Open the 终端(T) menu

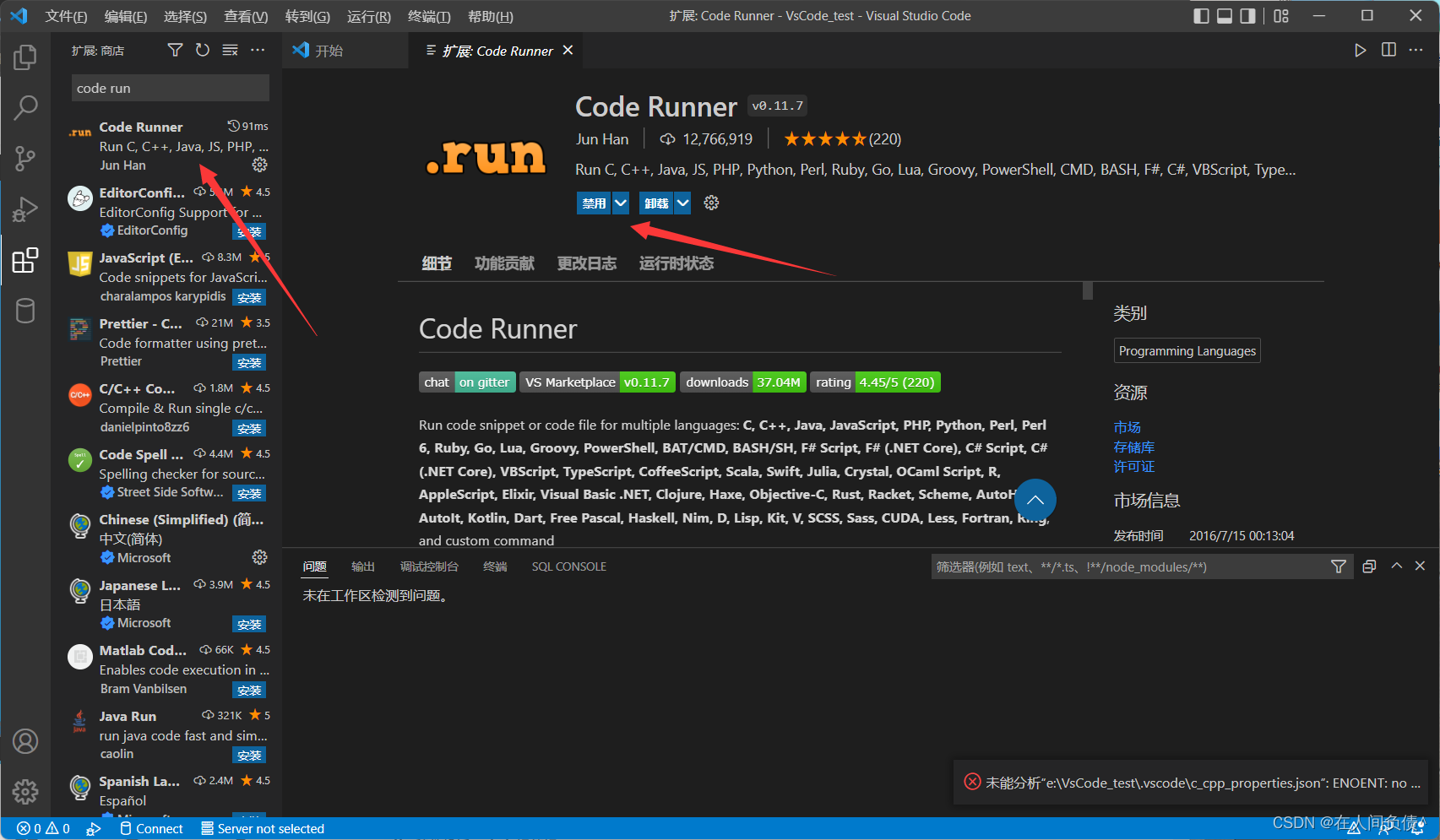(429, 16)
